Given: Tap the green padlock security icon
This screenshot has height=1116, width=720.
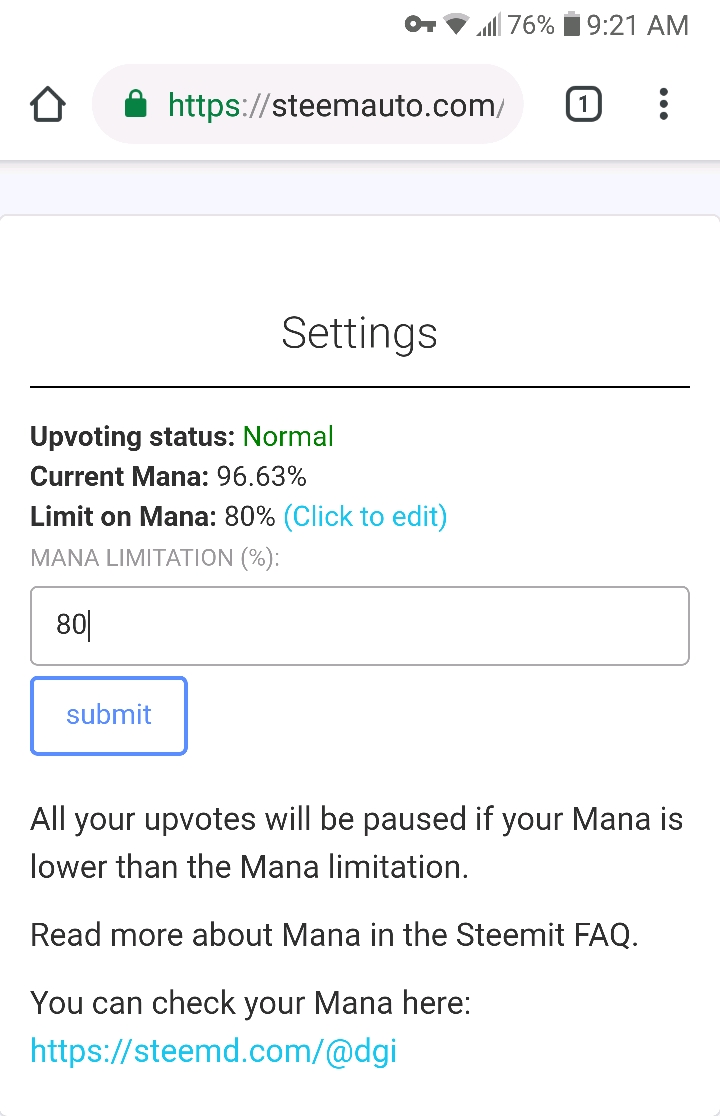Looking at the screenshot, I should 135,105.
